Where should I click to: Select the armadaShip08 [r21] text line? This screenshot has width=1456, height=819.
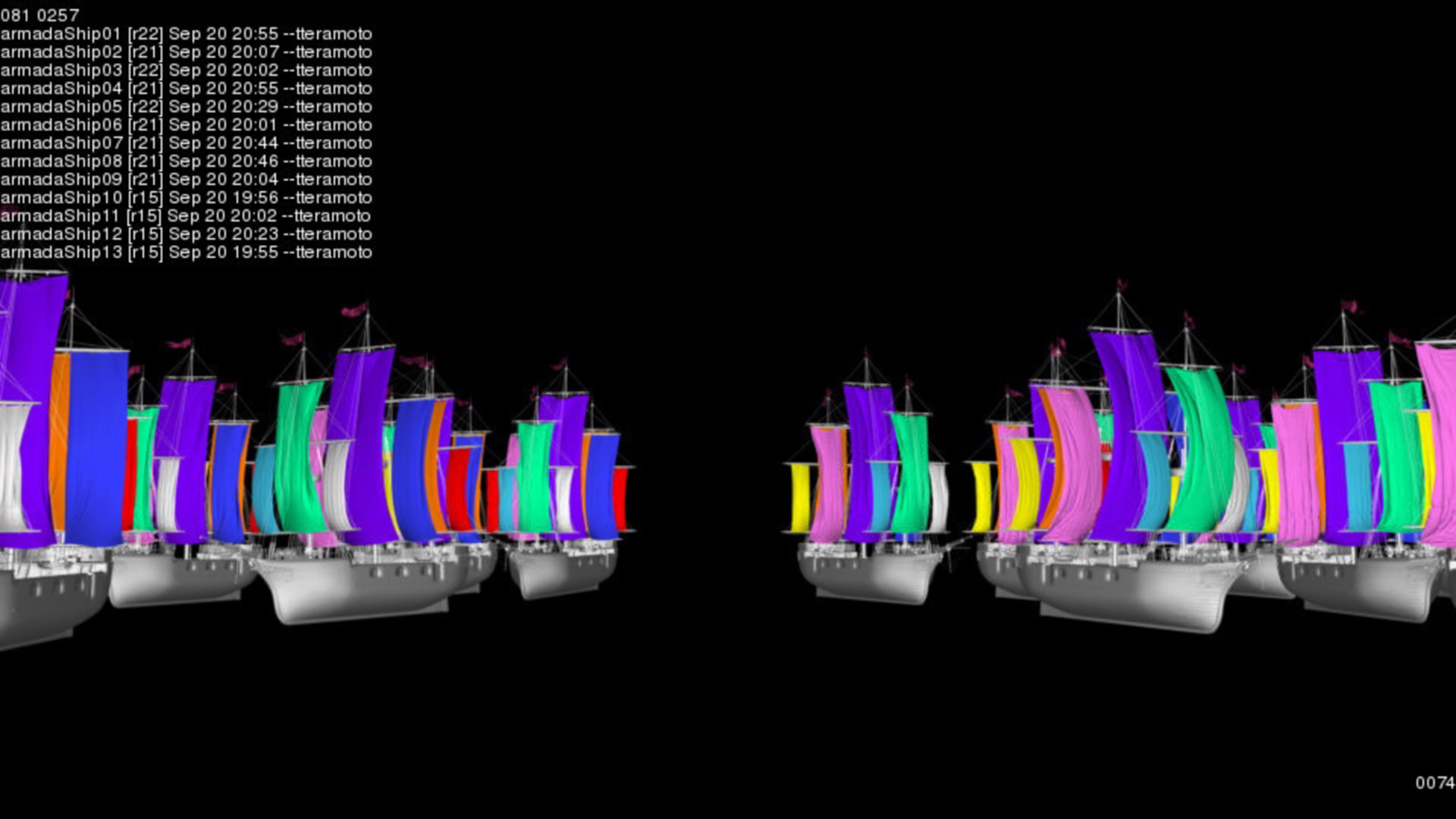point(187,162)
